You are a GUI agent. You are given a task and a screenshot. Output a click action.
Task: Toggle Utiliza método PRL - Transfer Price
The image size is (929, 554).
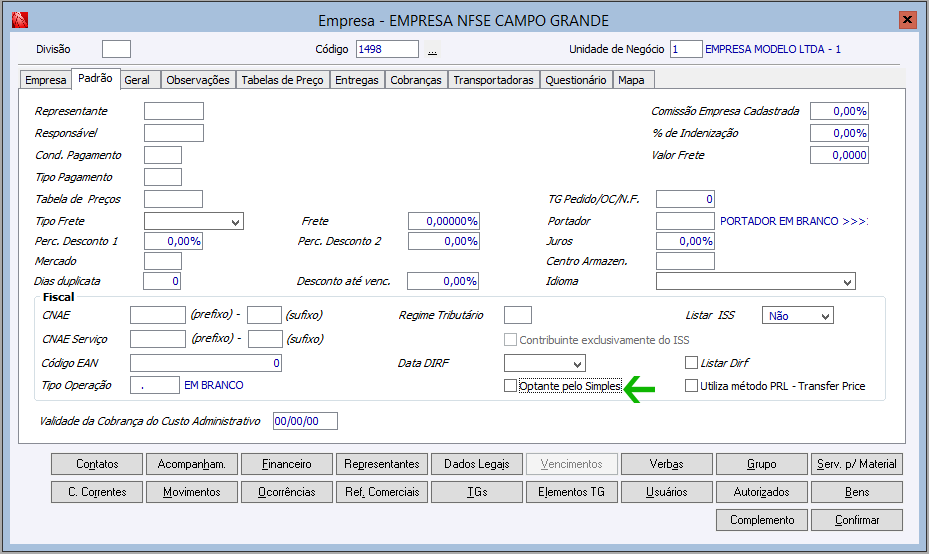click(x=691, y=386)
